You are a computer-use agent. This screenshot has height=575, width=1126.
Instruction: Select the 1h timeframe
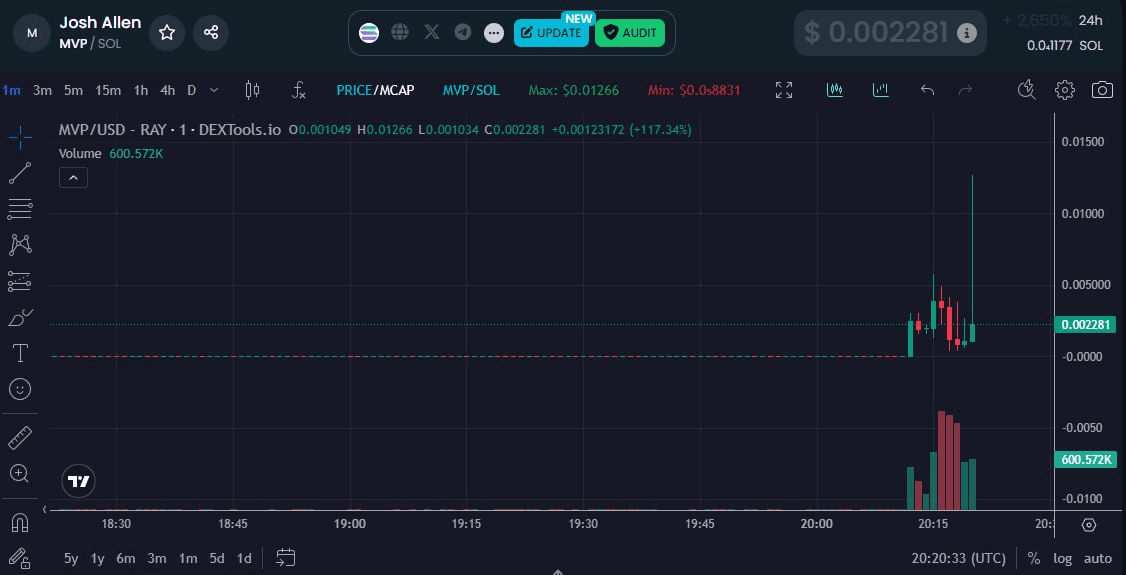tap(141, 90)
